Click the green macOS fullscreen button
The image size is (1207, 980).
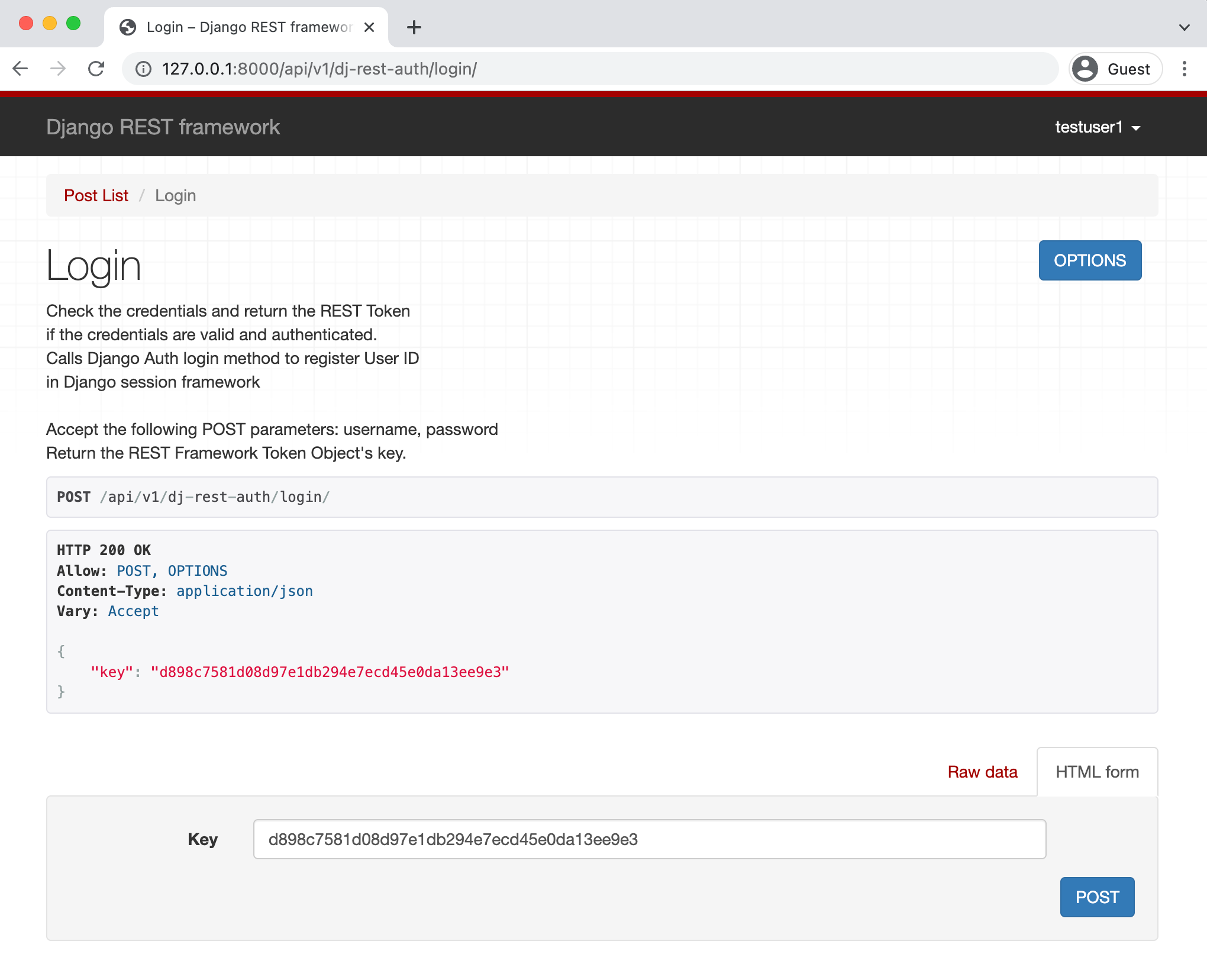(x=73, y=23)
